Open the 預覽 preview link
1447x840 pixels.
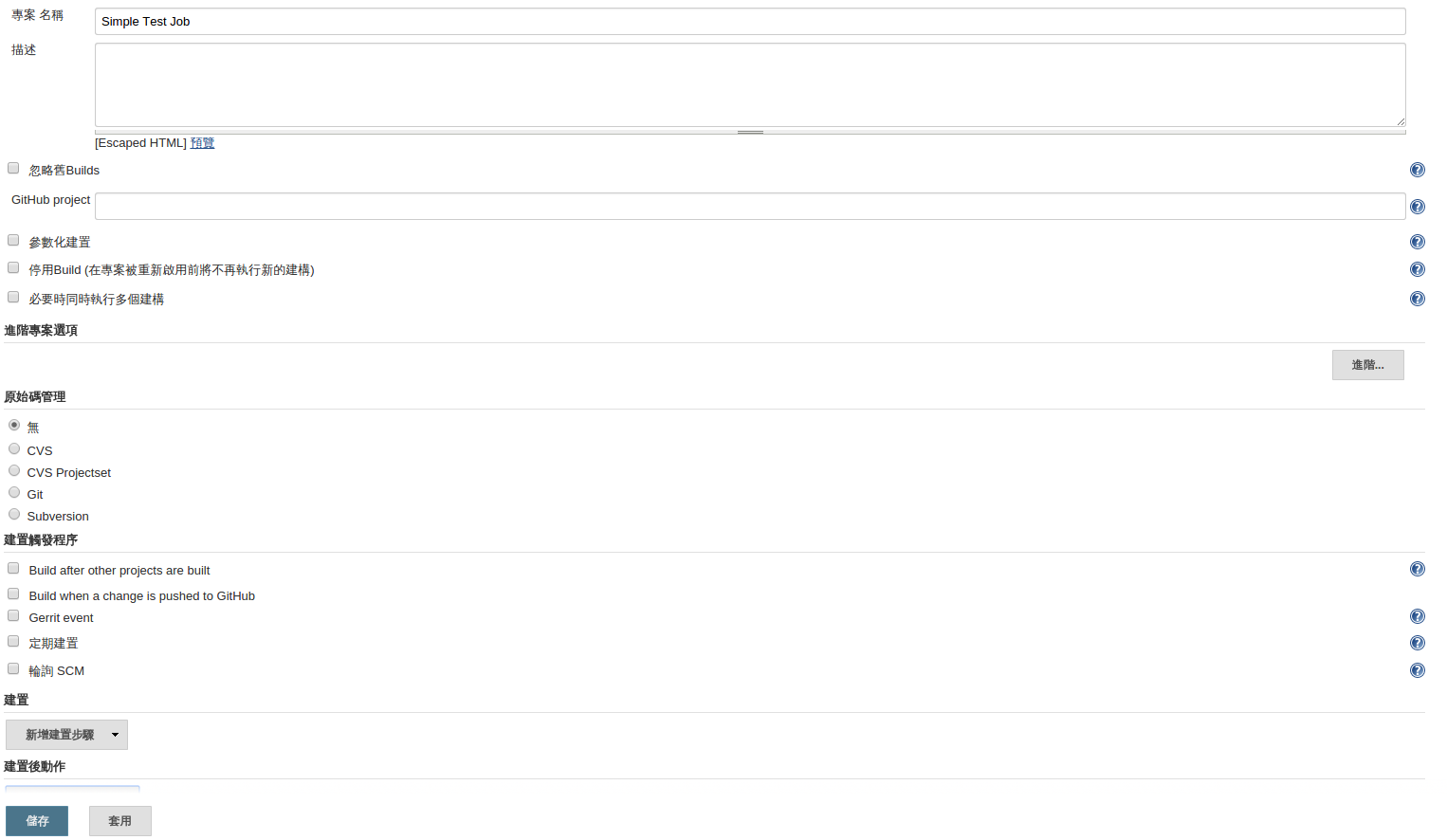[x=202, y=143]
